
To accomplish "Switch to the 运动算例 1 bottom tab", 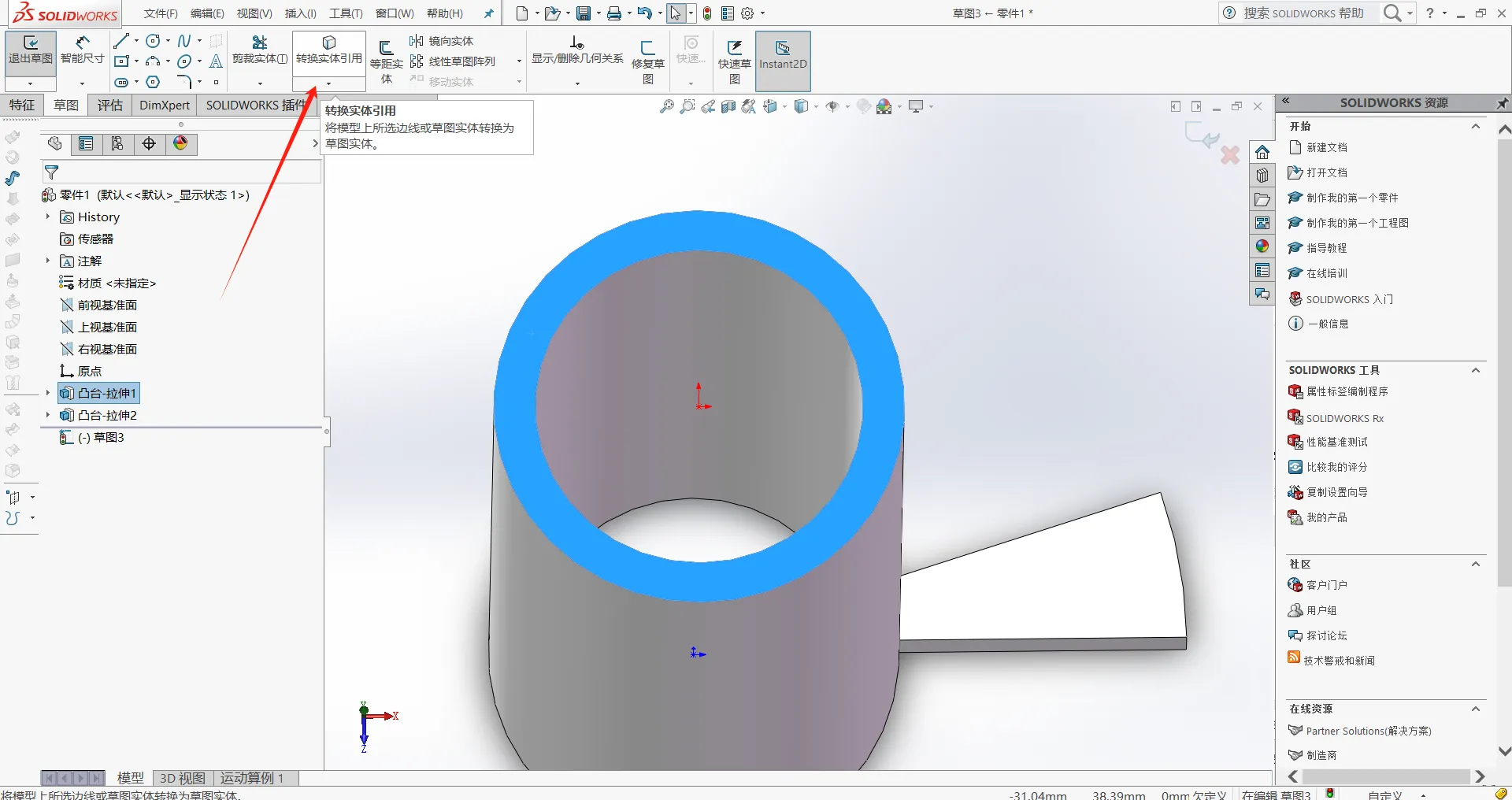I will click(x=253, y=778).
